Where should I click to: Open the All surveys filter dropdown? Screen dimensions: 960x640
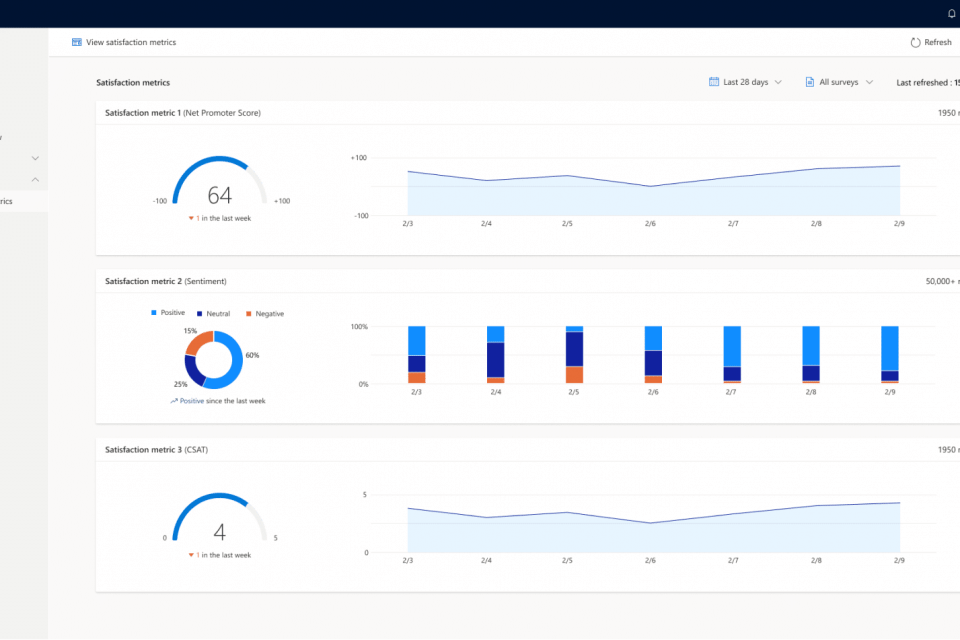point(840,82)
